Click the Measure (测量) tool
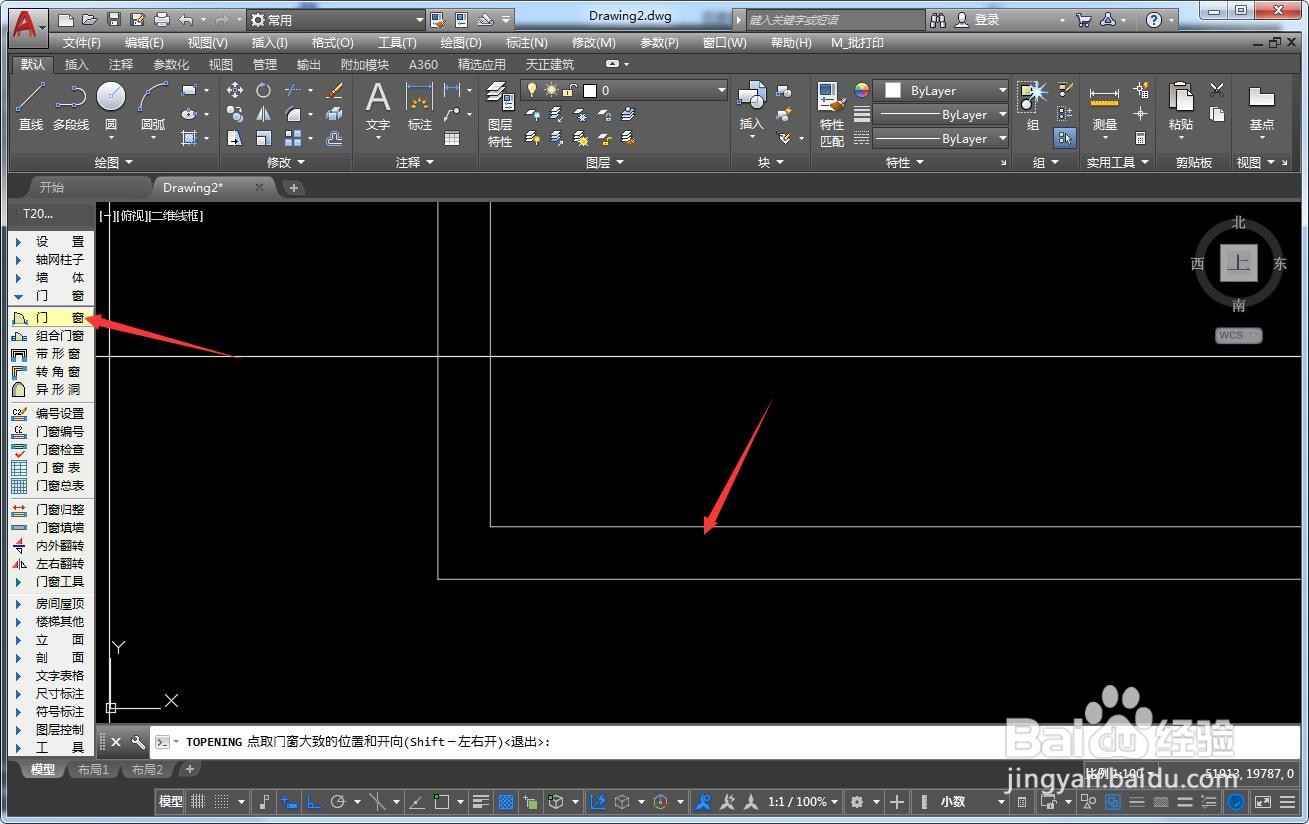Viewport: 1309px width, 824px height. (1104, 106)
